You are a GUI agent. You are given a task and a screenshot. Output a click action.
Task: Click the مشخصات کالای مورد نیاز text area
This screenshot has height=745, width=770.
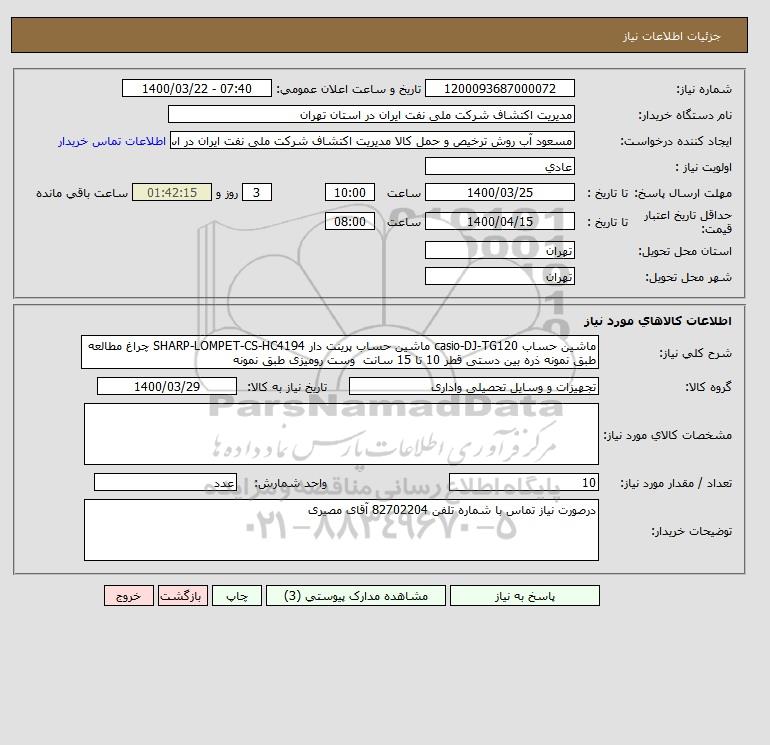coord(341,434)
